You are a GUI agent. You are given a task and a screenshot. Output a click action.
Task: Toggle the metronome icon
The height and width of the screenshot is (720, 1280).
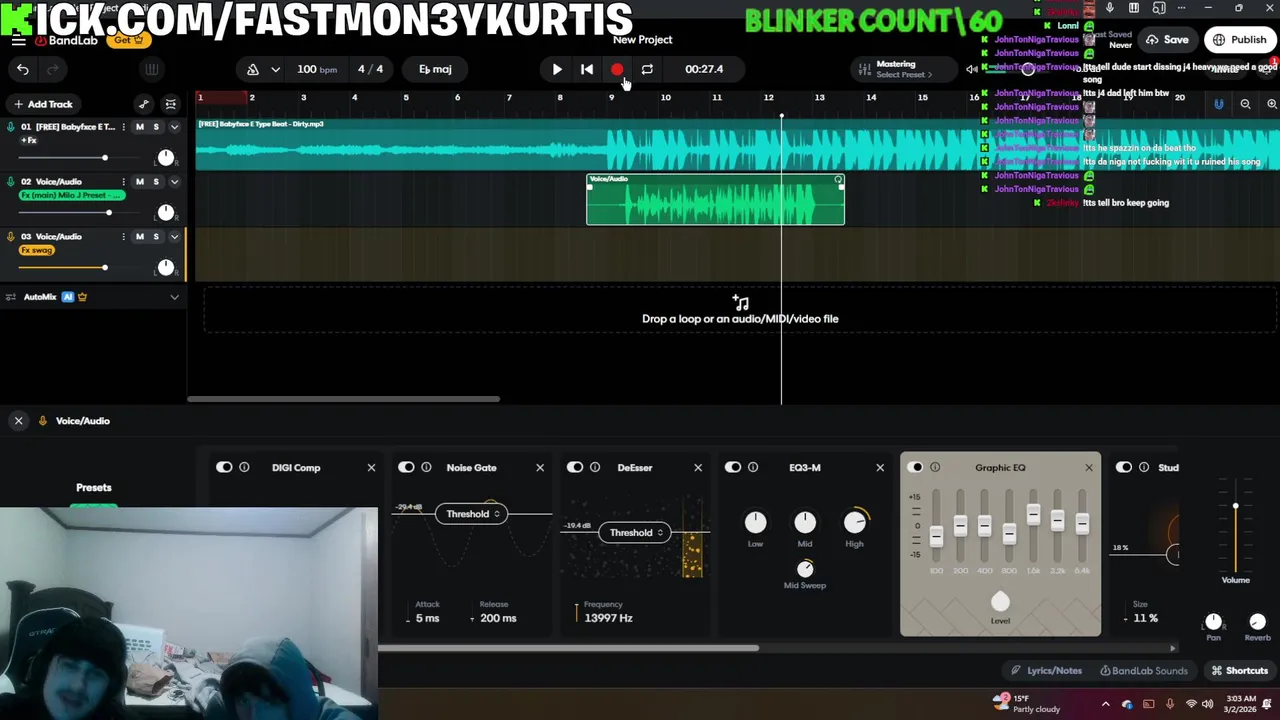(x=253, y=69)
